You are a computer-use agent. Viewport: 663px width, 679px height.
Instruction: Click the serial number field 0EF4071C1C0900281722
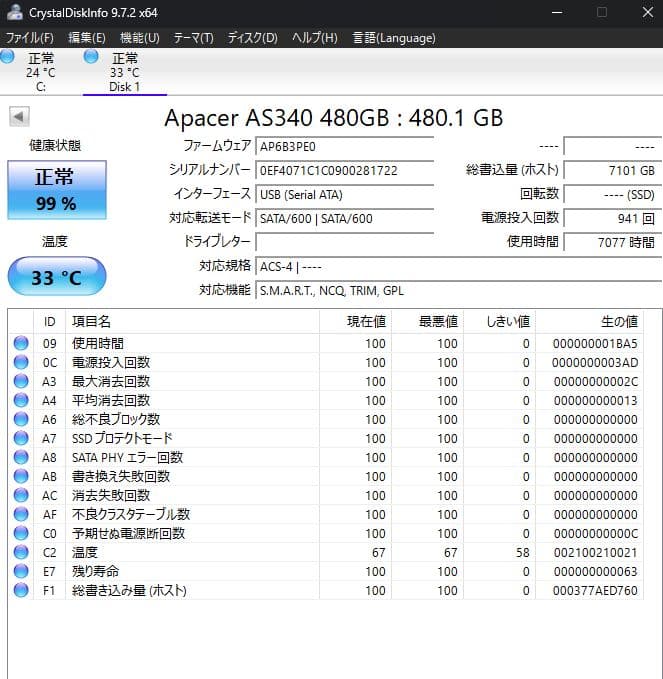pos(345,171)
